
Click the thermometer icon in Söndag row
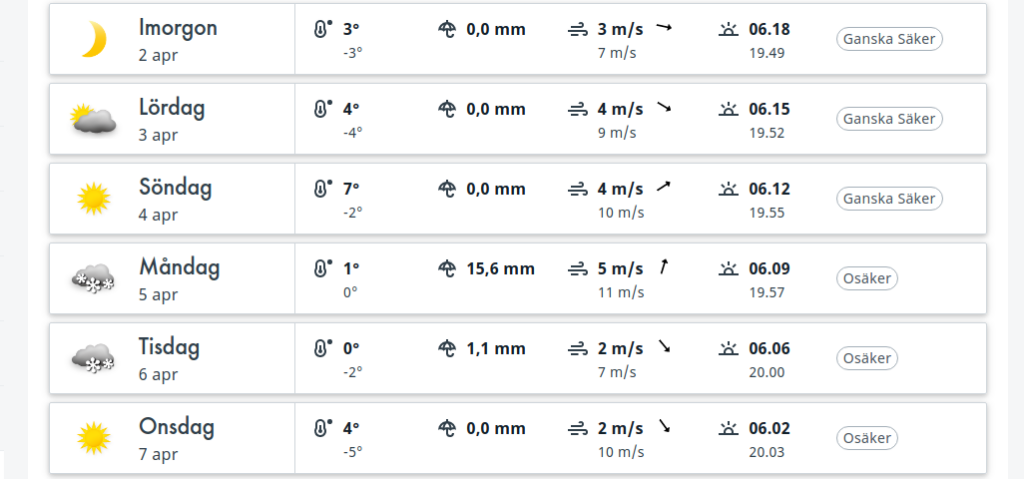pyautogui.click(x=322, y=189)
